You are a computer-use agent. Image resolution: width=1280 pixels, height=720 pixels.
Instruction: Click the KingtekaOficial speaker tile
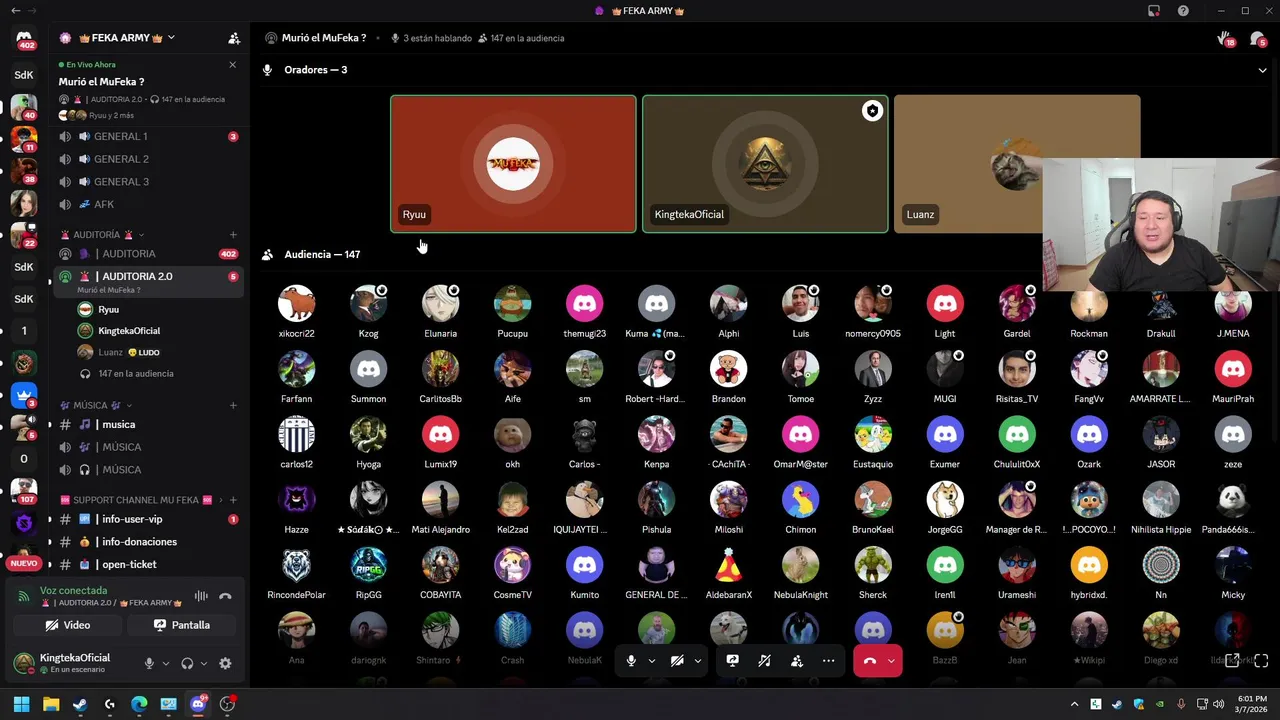coord(765,164)
